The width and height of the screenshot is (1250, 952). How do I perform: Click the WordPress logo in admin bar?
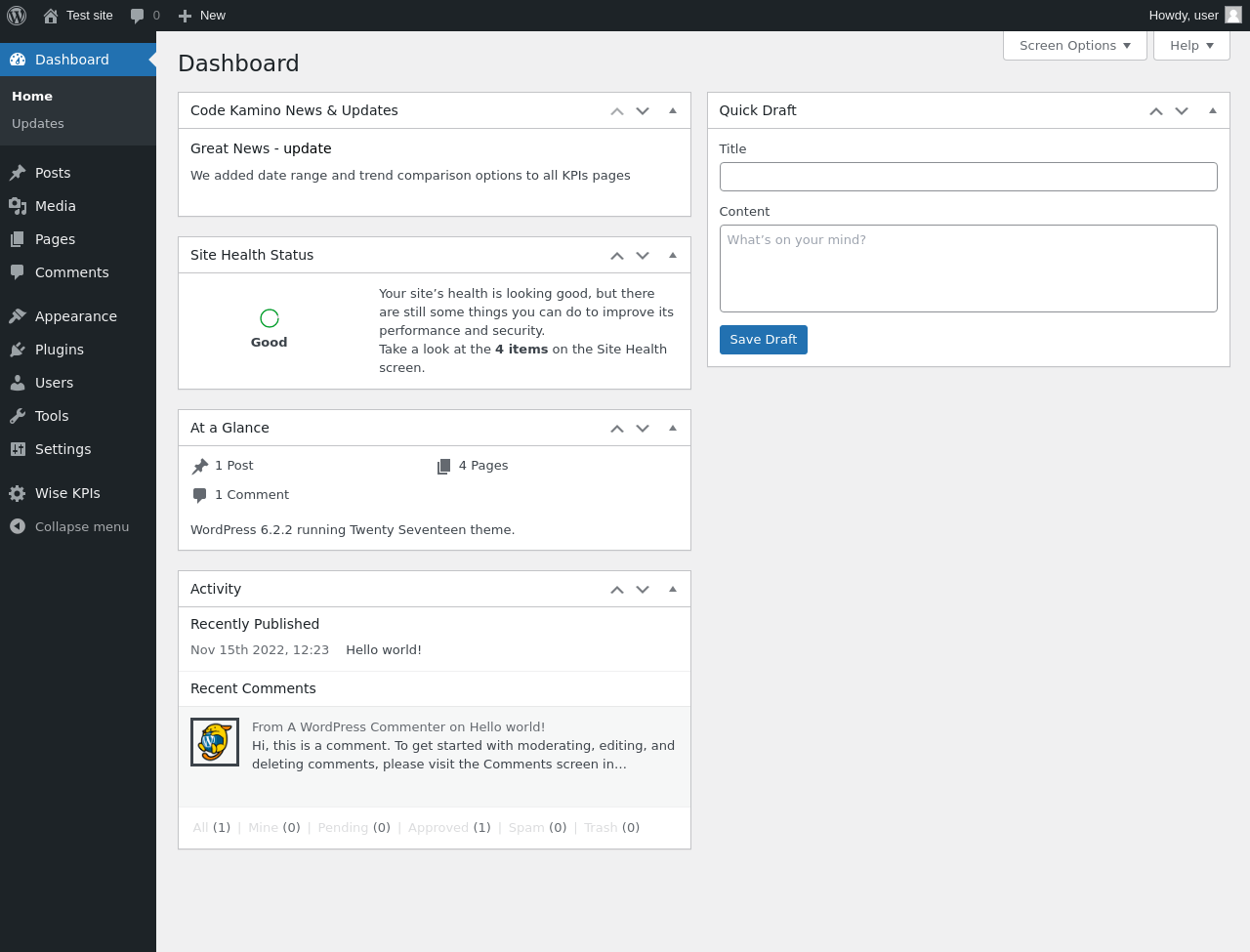tap(17, 16)
